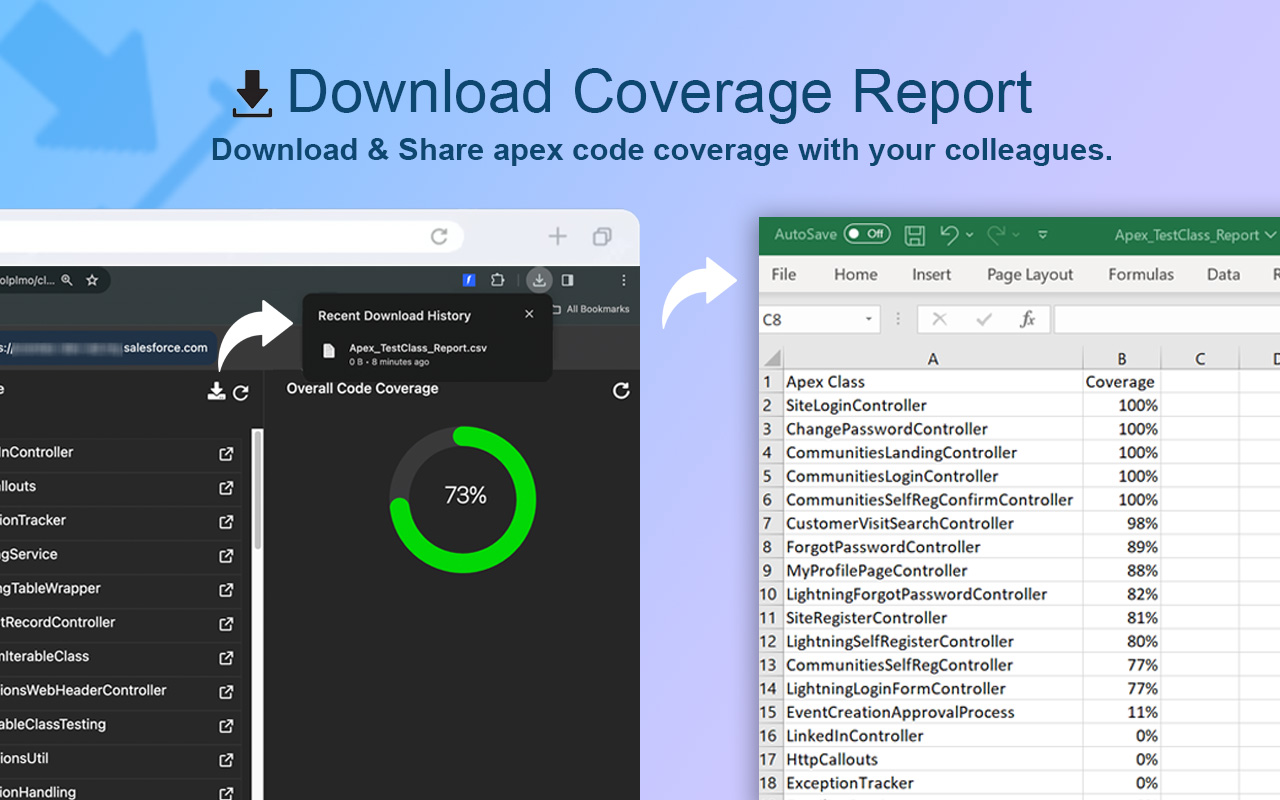Select cell EventCreationApprovalProcess

point(933,712)
